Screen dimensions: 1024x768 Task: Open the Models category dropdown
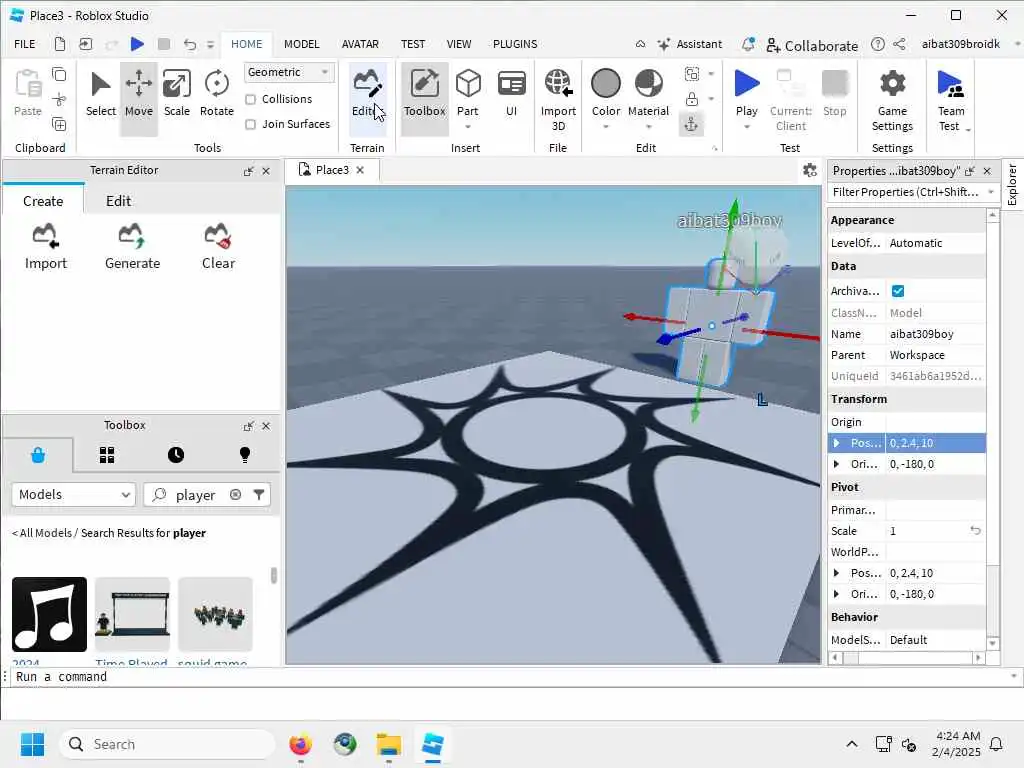pos(74,495)
